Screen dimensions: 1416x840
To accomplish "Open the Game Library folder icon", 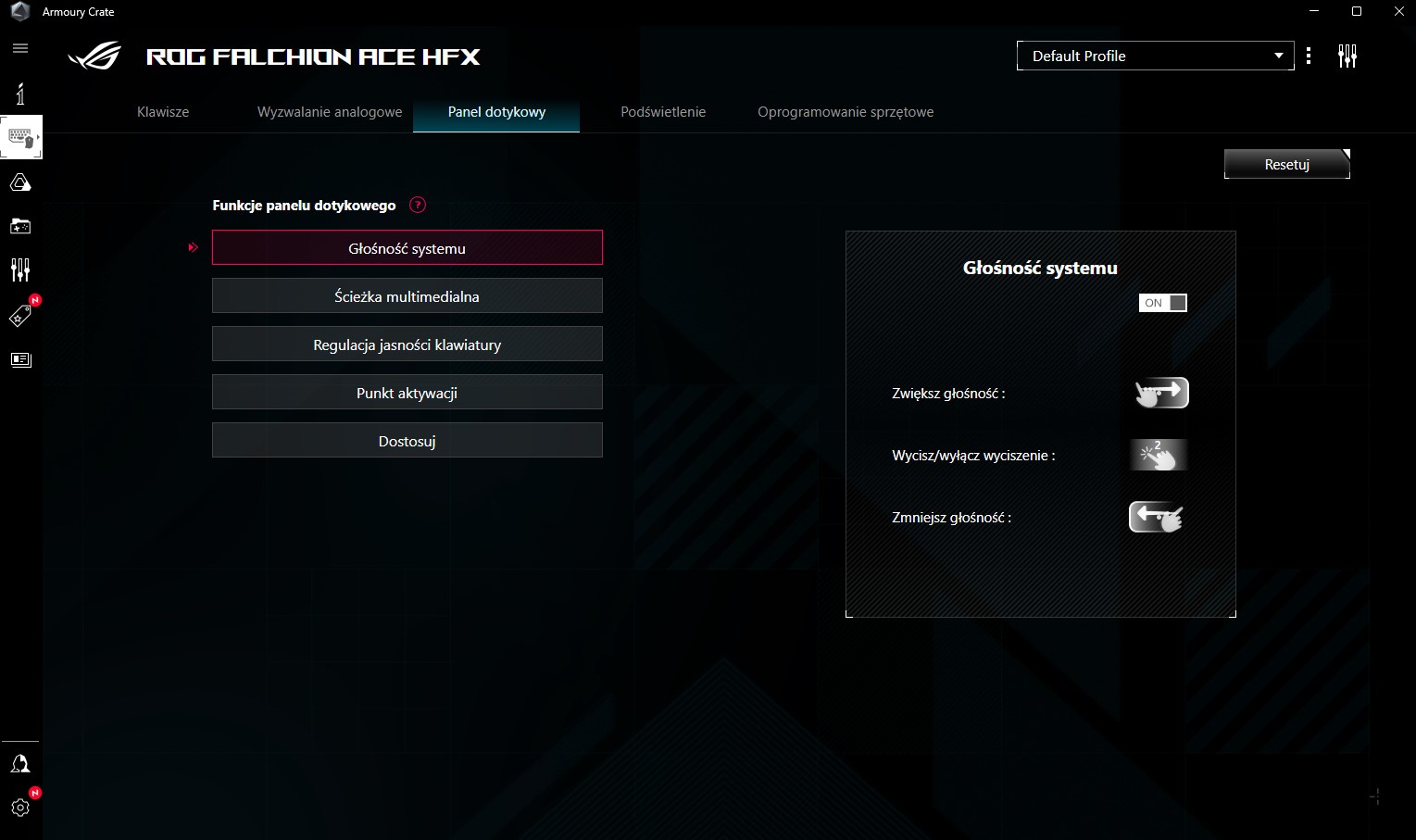I will pyautogui.click(x=20, y=226).
